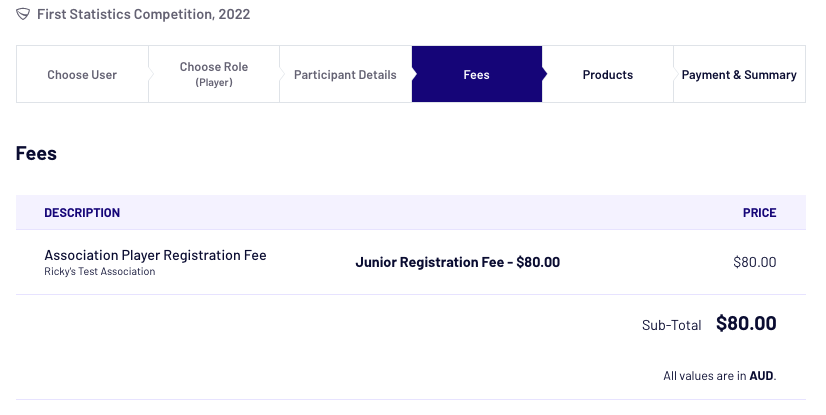Image resolution: width=826 pixels, height=415 pixels.
Task: Click the bold Sub-Total $80.00 amount
Action: point(746,324)
